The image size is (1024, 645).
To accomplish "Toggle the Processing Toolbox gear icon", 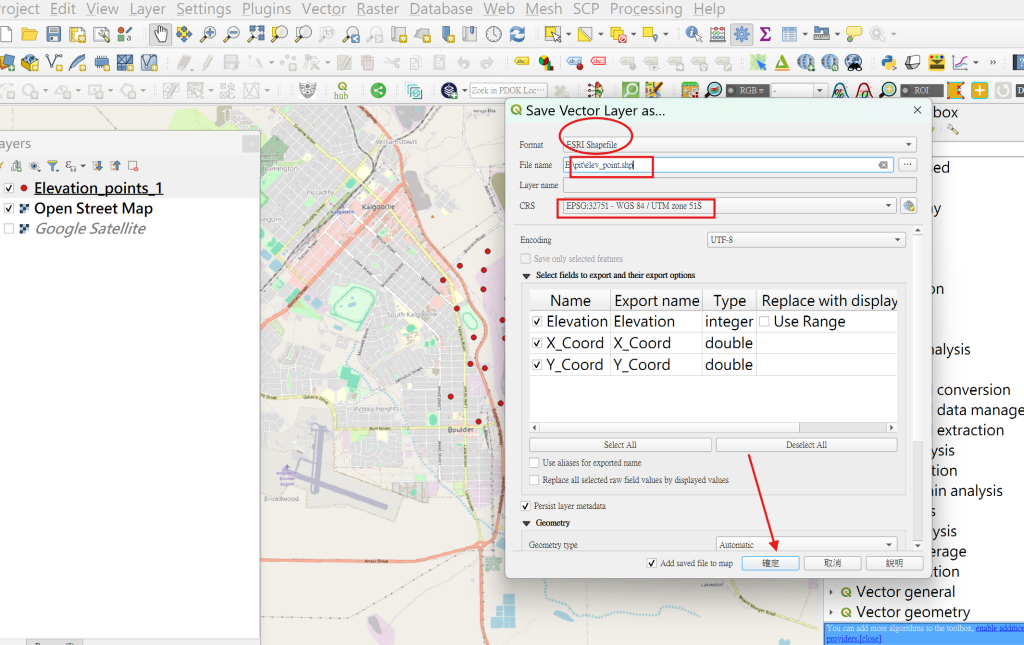I will 742,34.
